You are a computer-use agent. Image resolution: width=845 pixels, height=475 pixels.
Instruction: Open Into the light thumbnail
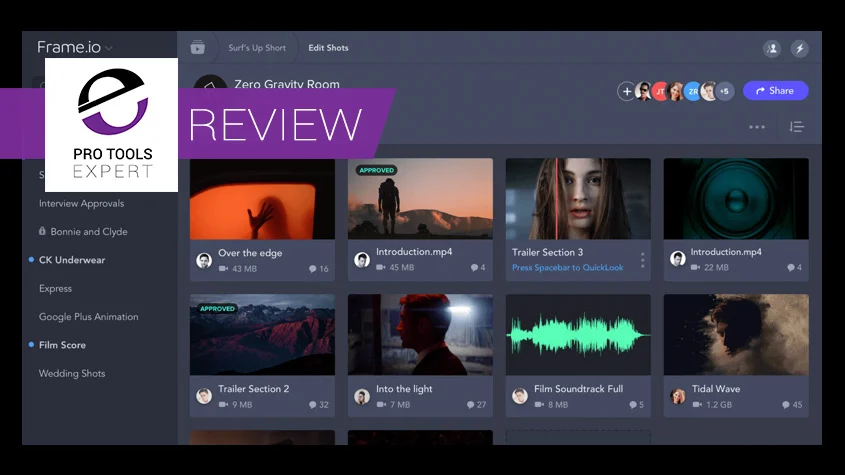pyautogui.click(x=420, y=334)
